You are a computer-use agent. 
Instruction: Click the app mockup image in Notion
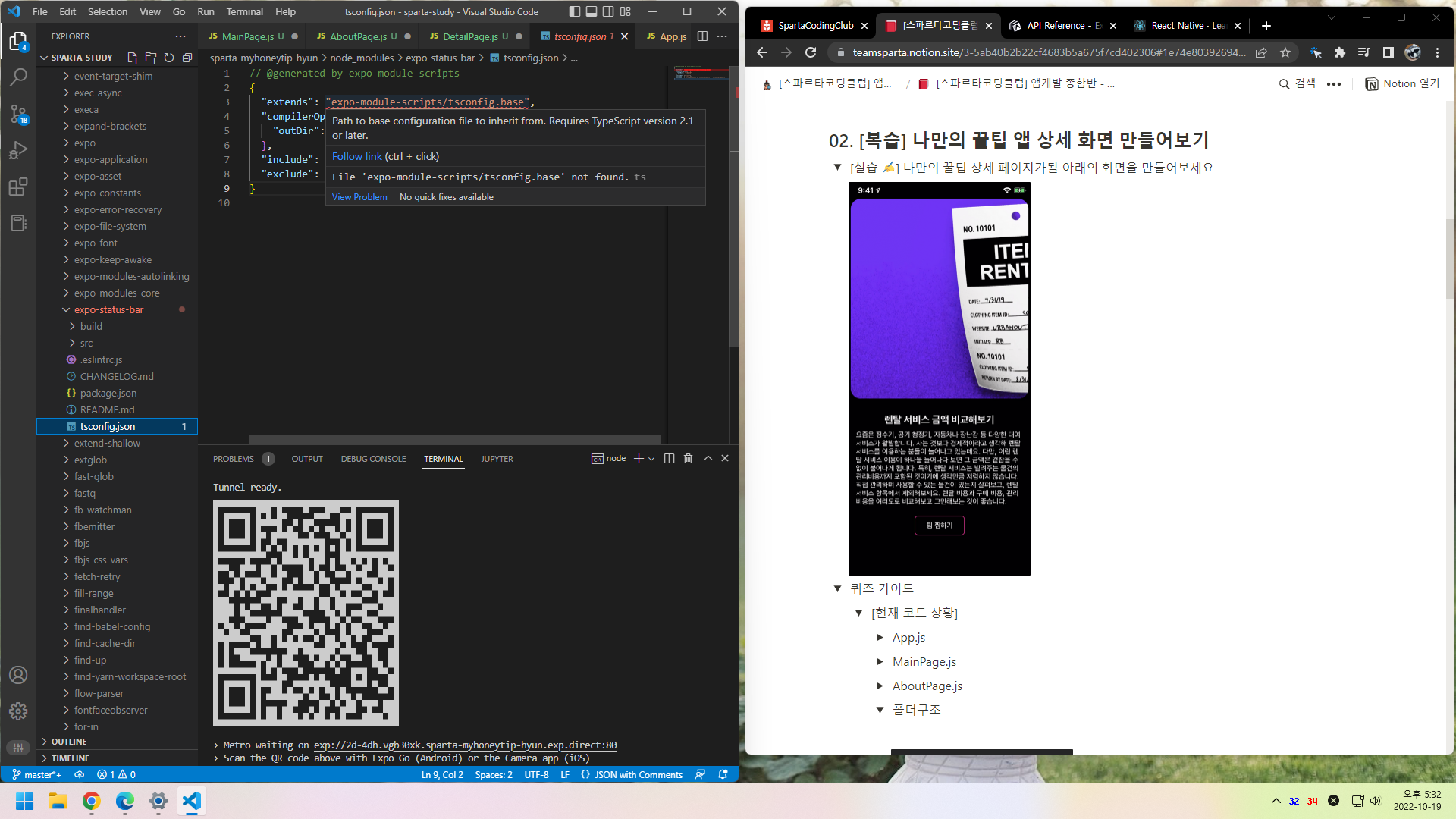click(939, 378)
